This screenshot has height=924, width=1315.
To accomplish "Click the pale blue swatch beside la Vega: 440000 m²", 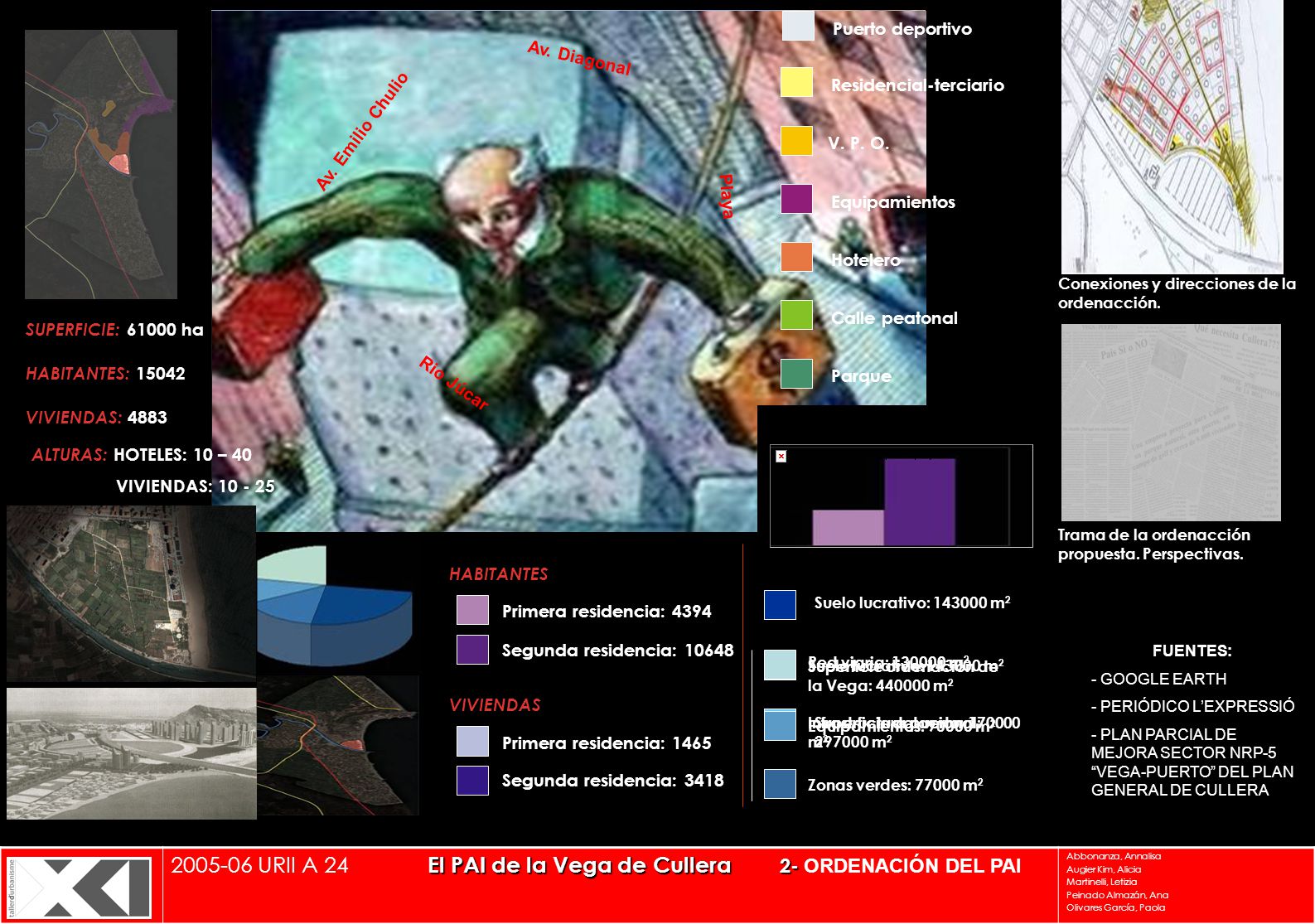I will (x=780, y=665).
